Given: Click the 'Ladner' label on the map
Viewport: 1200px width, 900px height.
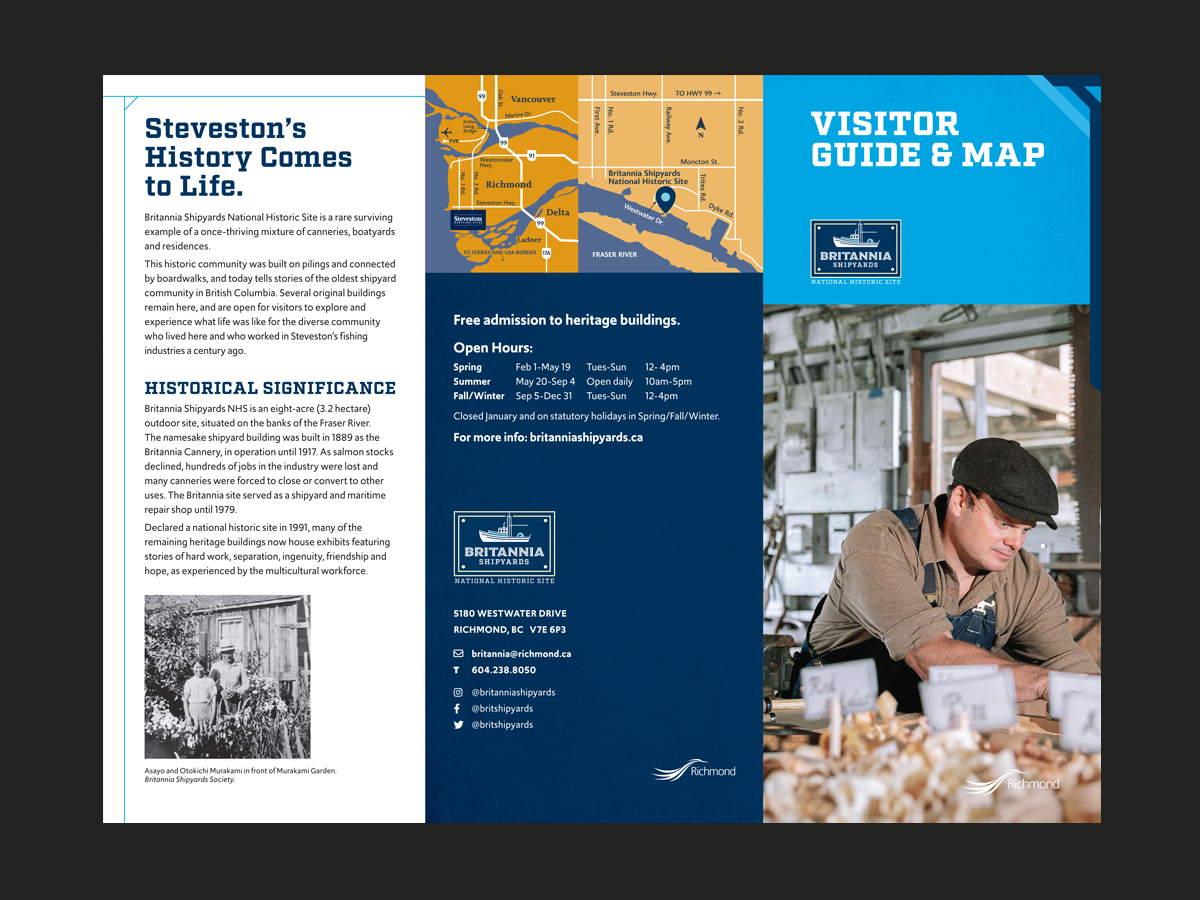Looking at the screenshot, I should 529,240.
